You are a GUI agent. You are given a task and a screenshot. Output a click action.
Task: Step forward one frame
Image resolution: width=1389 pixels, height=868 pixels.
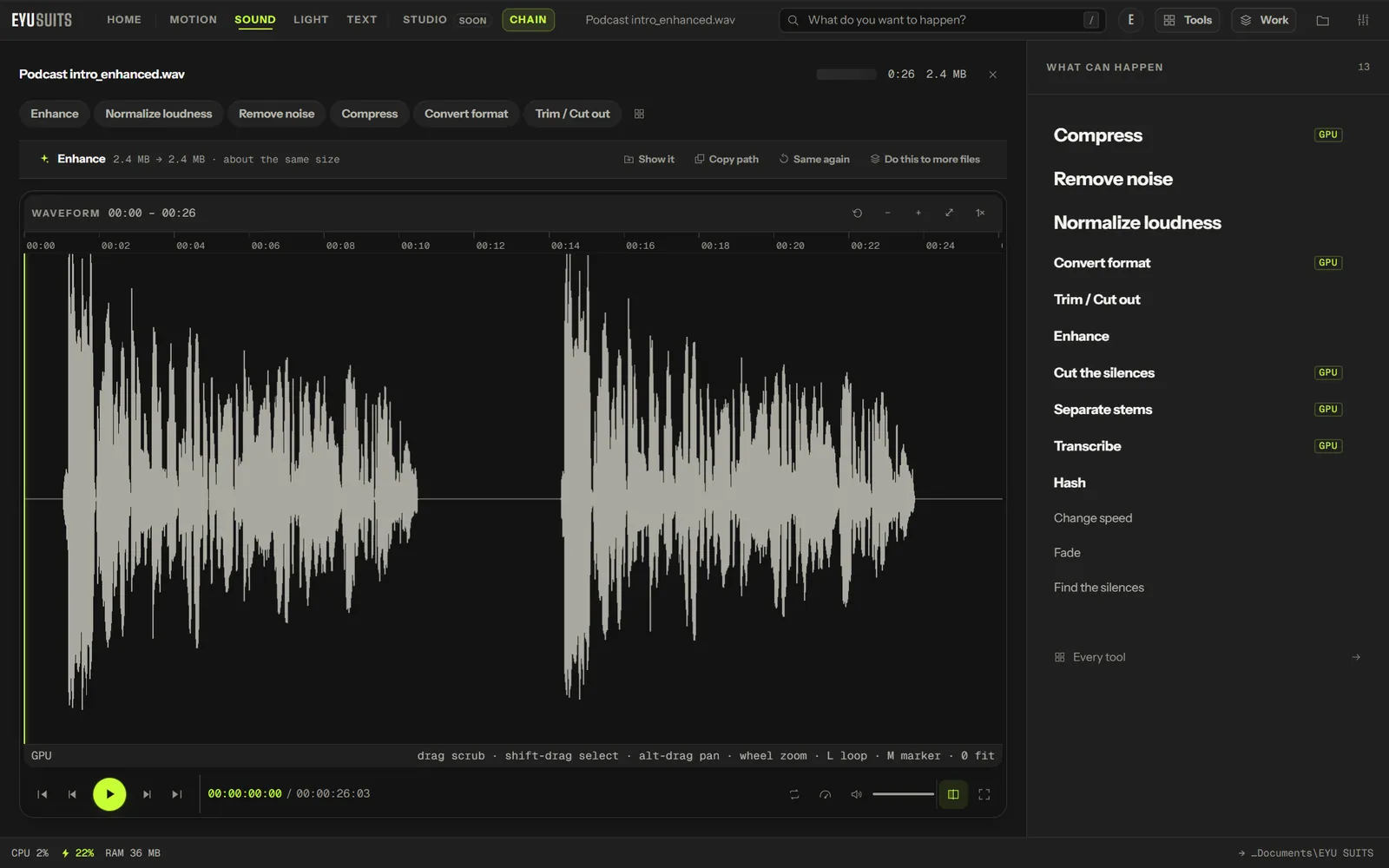click(x=147, y=794)
